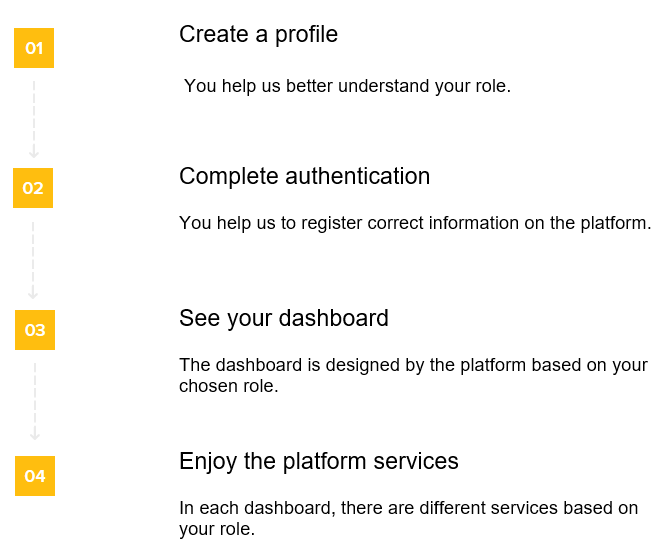This screenshot has width=668, height=560.
Task: Click the yellow 01 step badge
Action: coord(34,48)
